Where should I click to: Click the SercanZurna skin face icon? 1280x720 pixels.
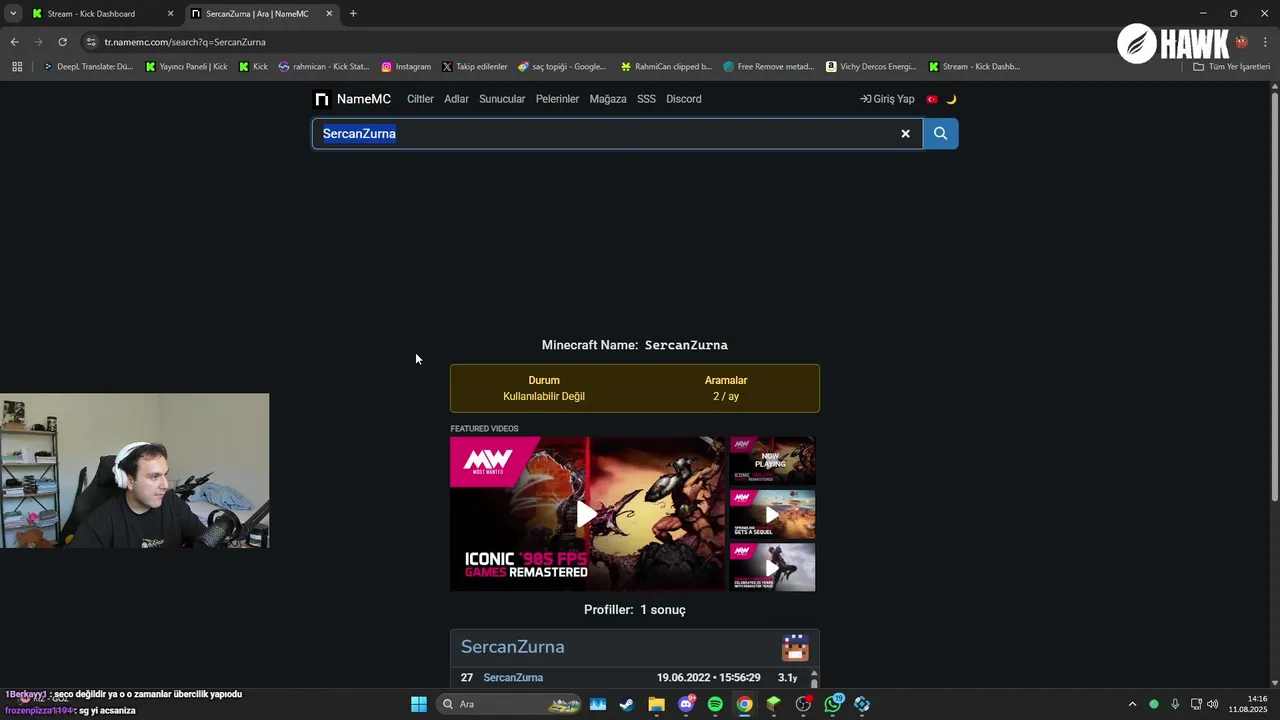pyautogui.click(x=795, y=647)
